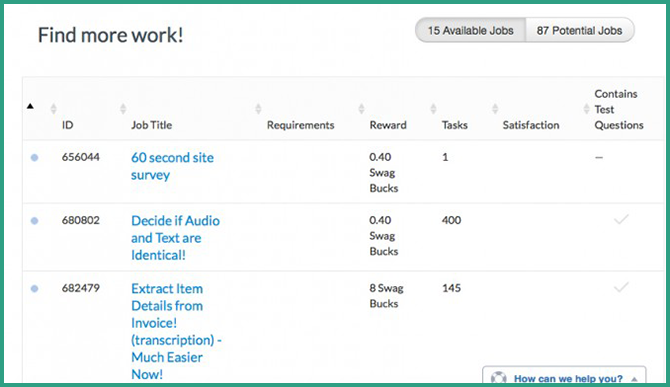The width and height of the screenshot is (670, 387).
Task: Select job ID 656044
Action: (80, 157)
